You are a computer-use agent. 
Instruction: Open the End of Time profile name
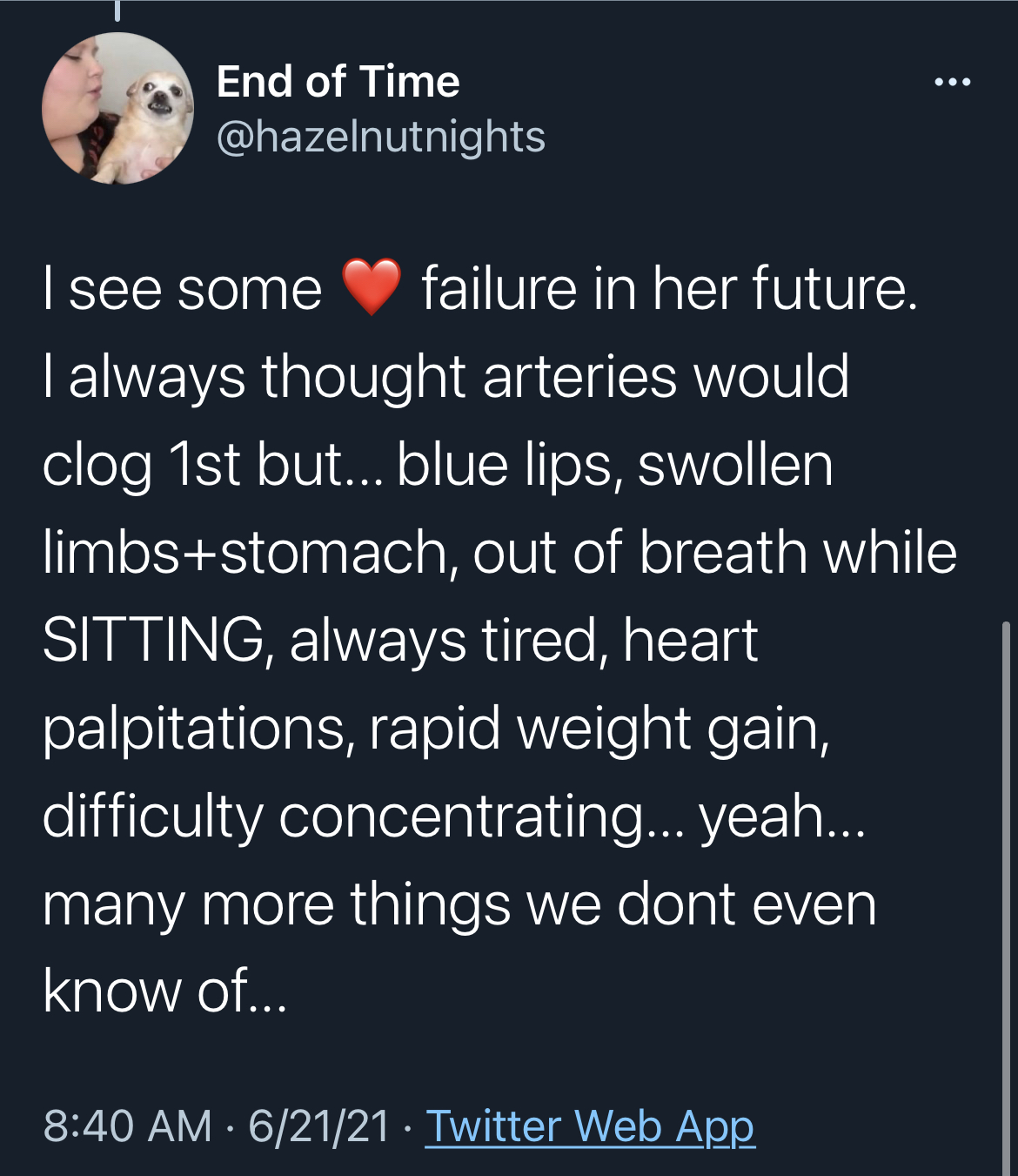pyautogui.click(x=338, y=82)
